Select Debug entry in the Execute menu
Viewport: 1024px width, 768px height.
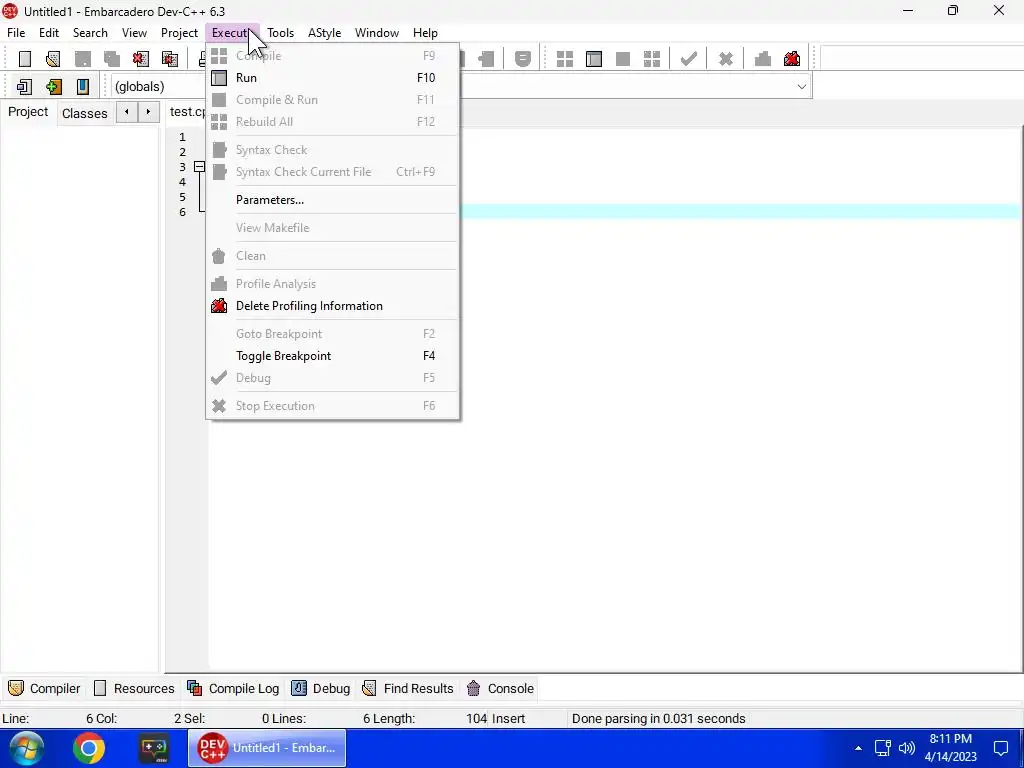(332, 377)
